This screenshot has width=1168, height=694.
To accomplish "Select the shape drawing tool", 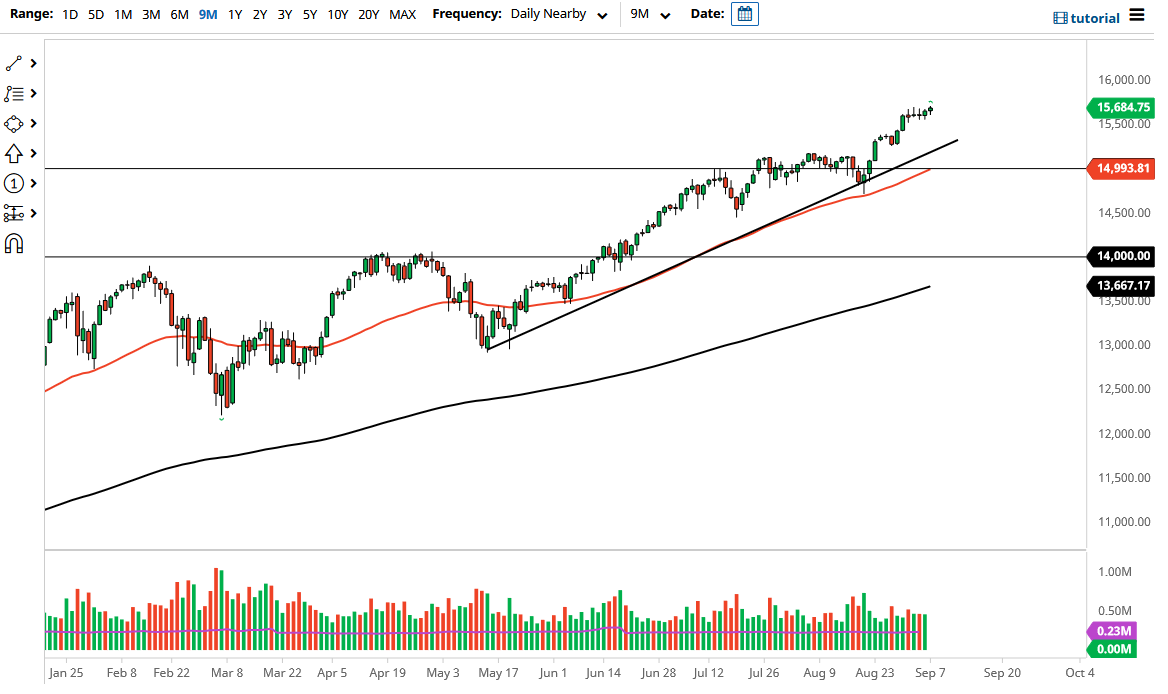I will pyautogui.click(x=14, y=123).
